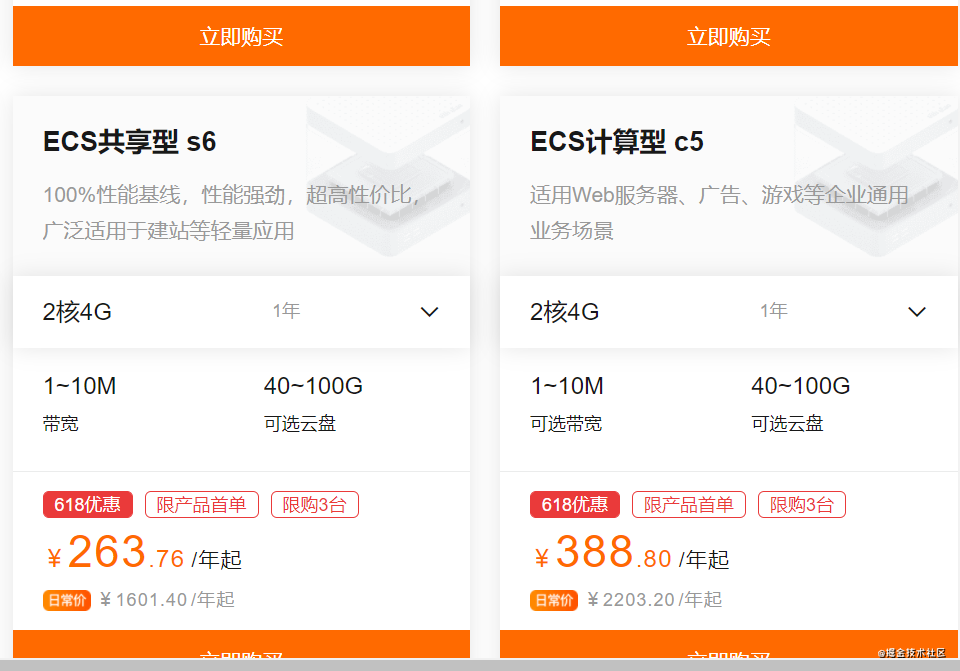Click the top-left 立即购买 button
This screenshot has height=671, width=960.
[241, 36]
